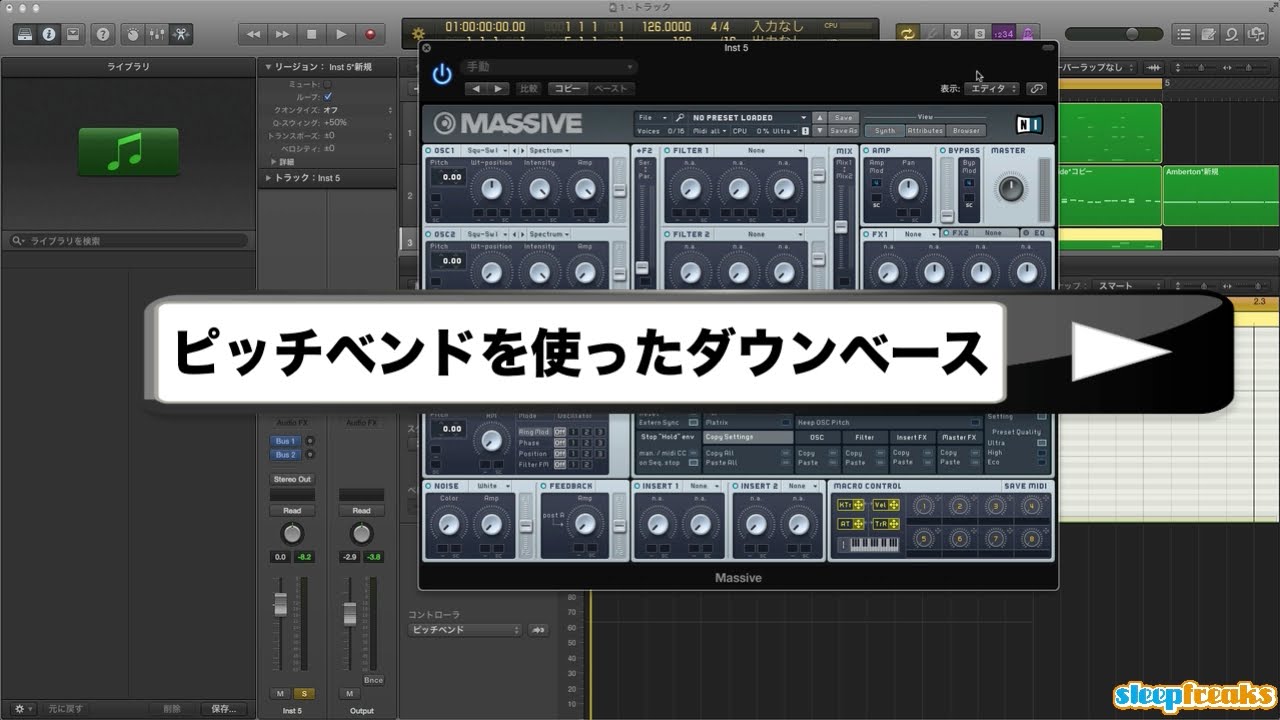Open the Loop Browser icon
Screen dimensions: 1280x720
(x=1232, y=33)
